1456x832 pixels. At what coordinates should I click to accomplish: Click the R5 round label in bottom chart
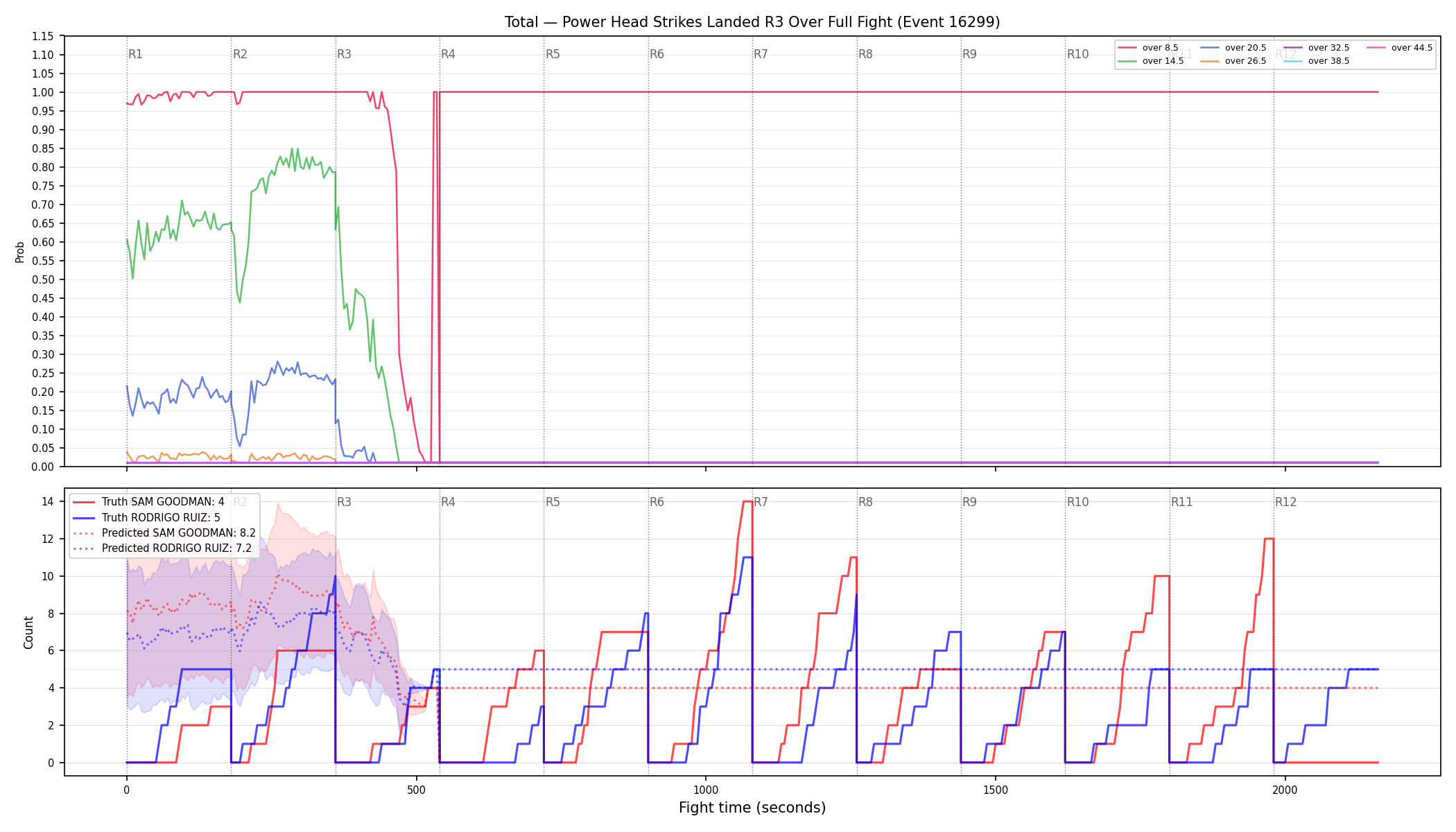tap(553, 502)
